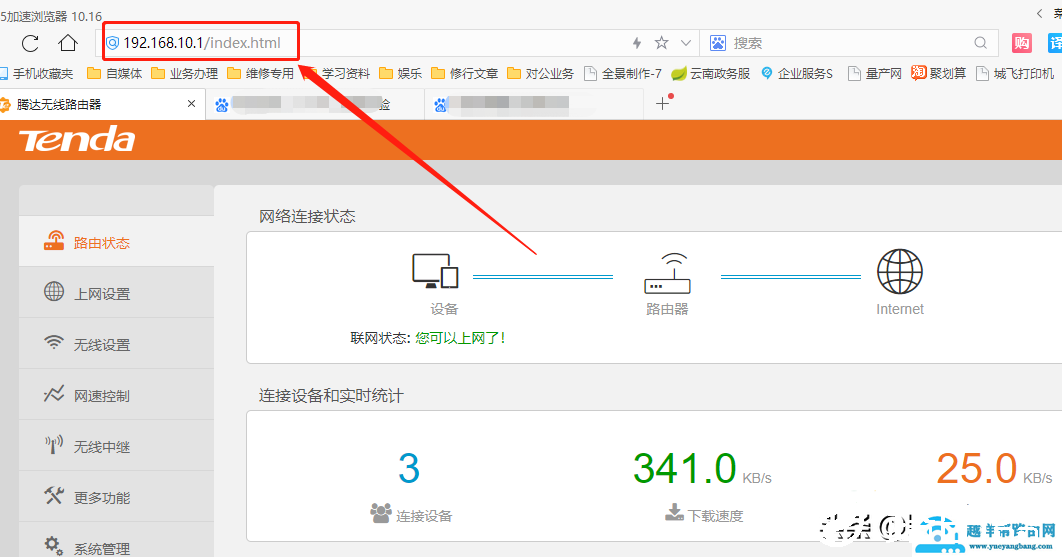Image resolution: width=1062 pixels, height=557 pixels.
Task: Open the 业务办理 bookmark folder
Action: [185, 73]
